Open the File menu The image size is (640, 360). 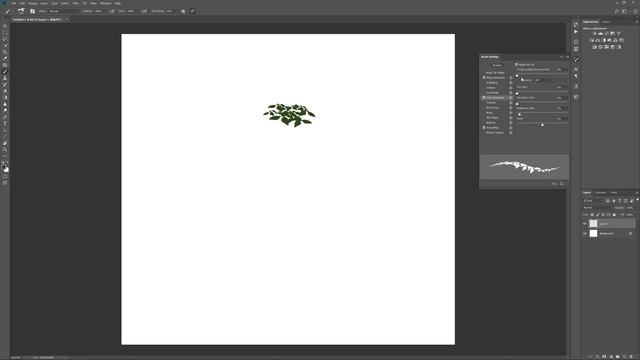coord(13,3)
